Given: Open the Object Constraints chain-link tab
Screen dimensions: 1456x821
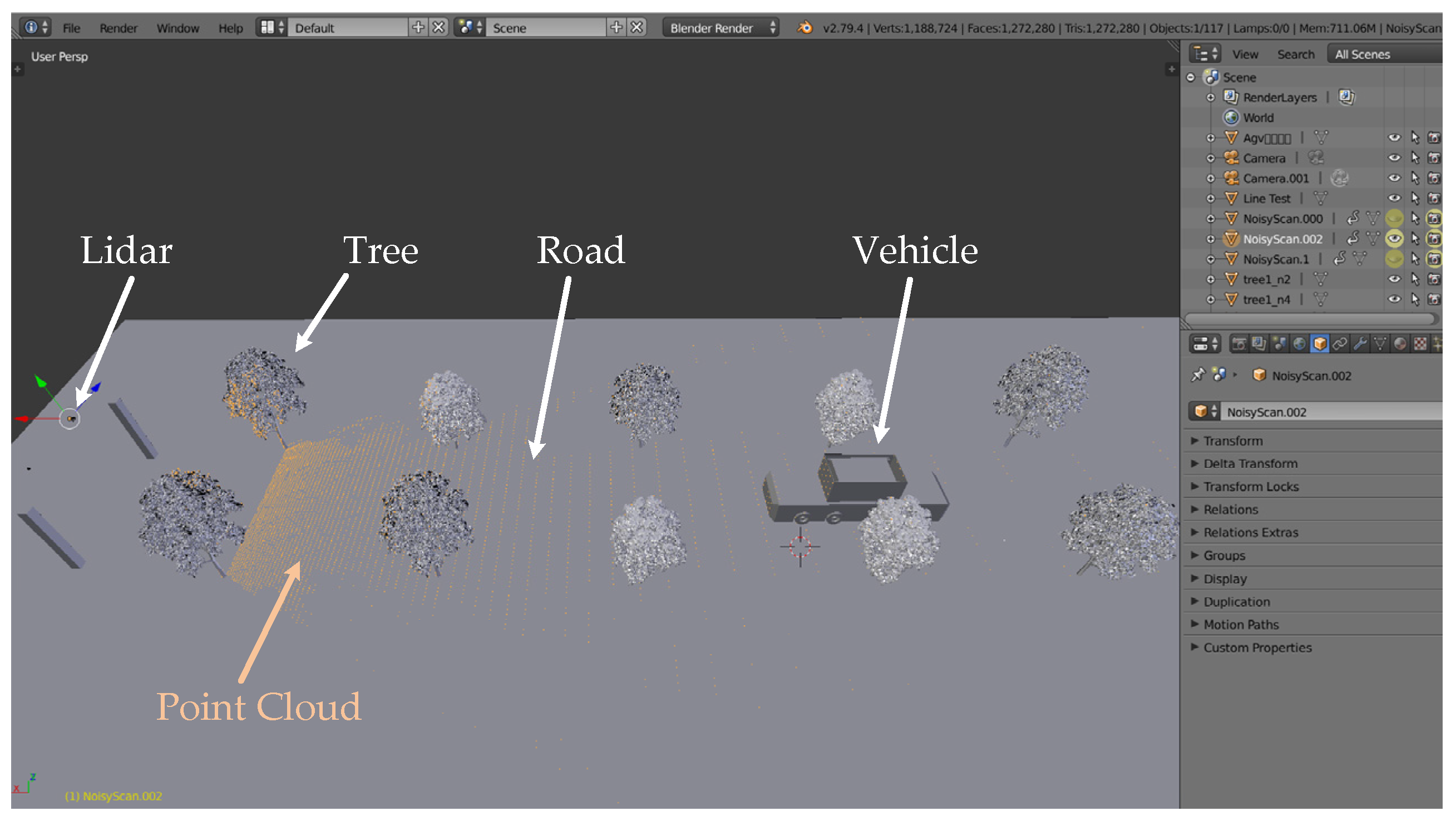Looking at the screenshot, I should [x=1340, y=344].
